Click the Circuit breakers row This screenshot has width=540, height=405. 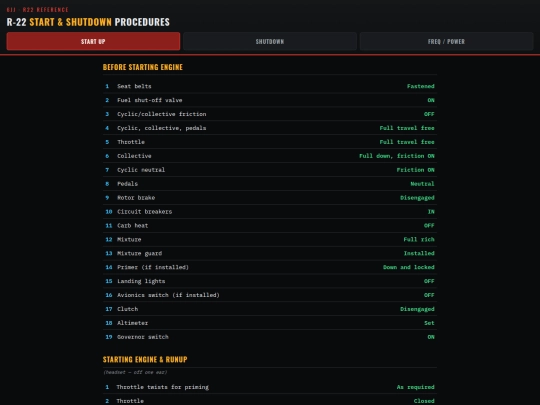coord(270,211)
